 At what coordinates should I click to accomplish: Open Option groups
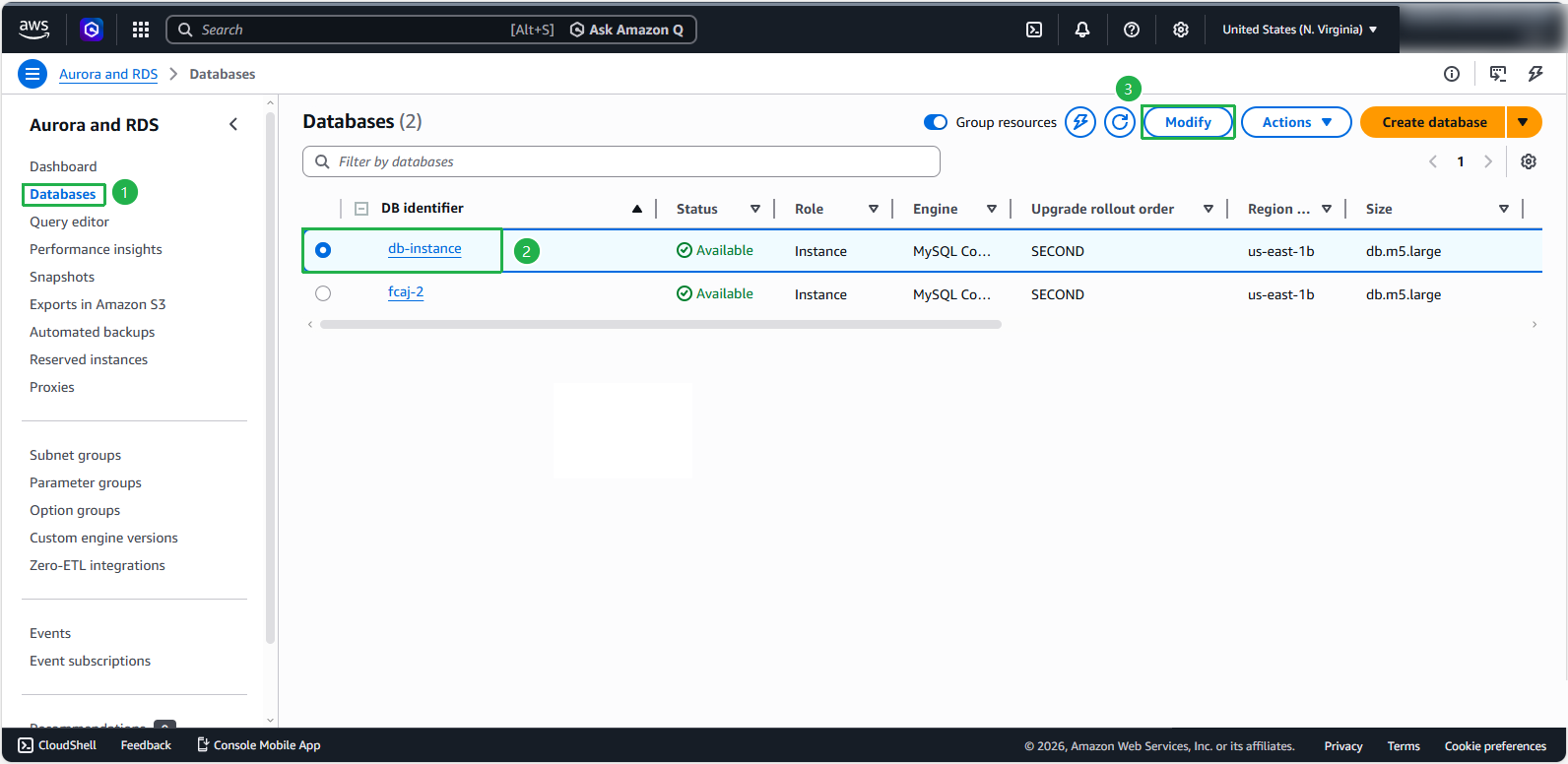(75, 510)
